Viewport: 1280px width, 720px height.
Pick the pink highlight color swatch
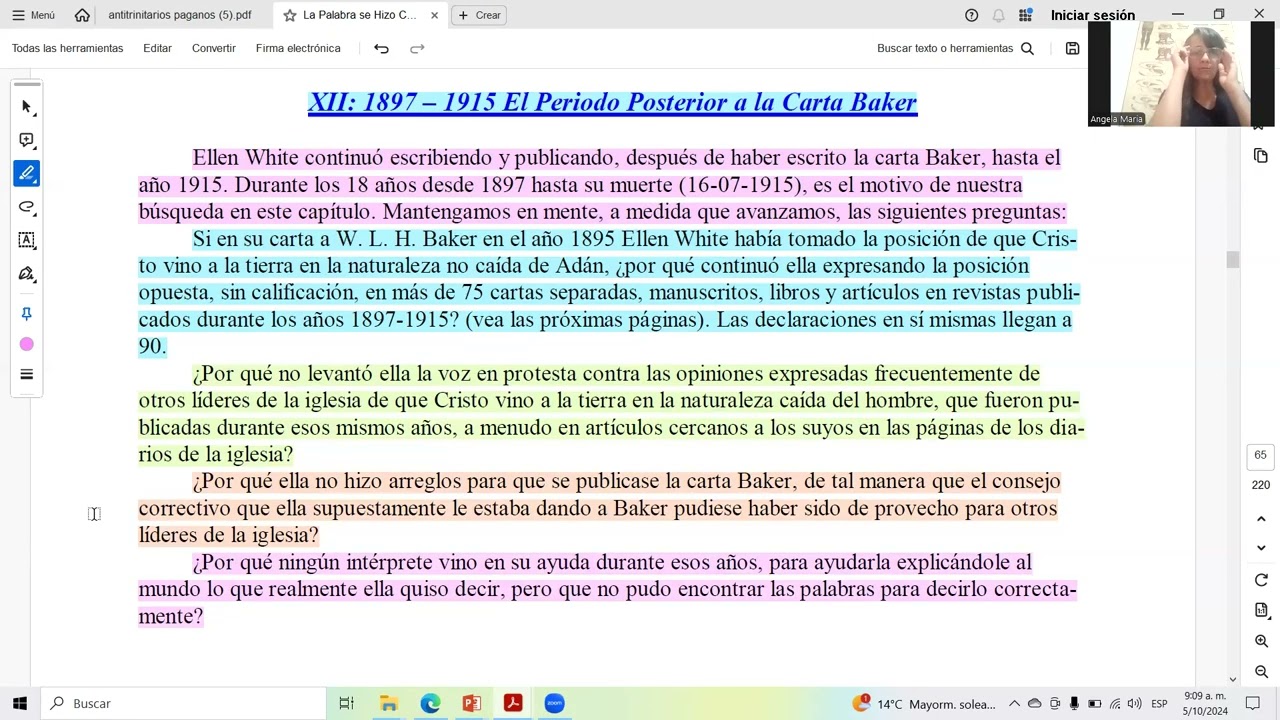(27, 344)
